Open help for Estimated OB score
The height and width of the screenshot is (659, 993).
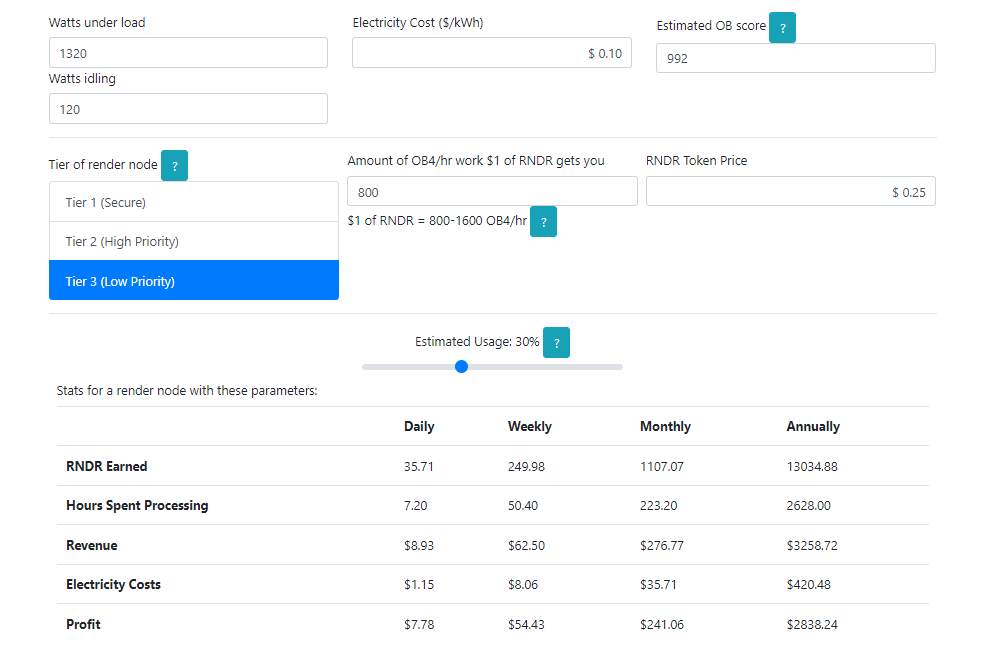point(782,28)
